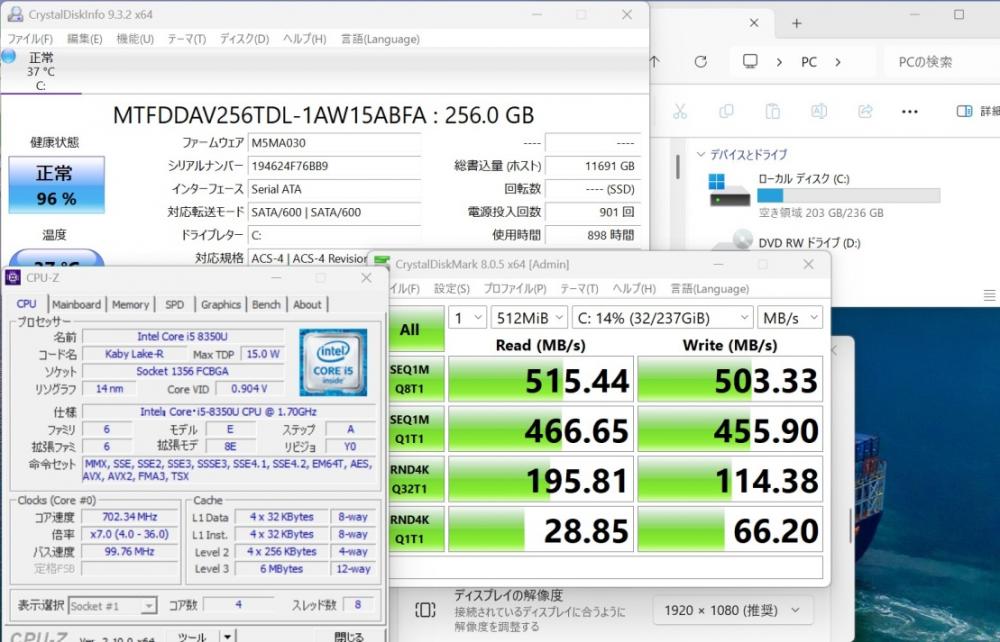Image resolution: width=1000 pixels, height=642 pixels.
Task: Open the 言語(Language) menu in CrystalDiskInfo
Action: (x=380, y=39)
